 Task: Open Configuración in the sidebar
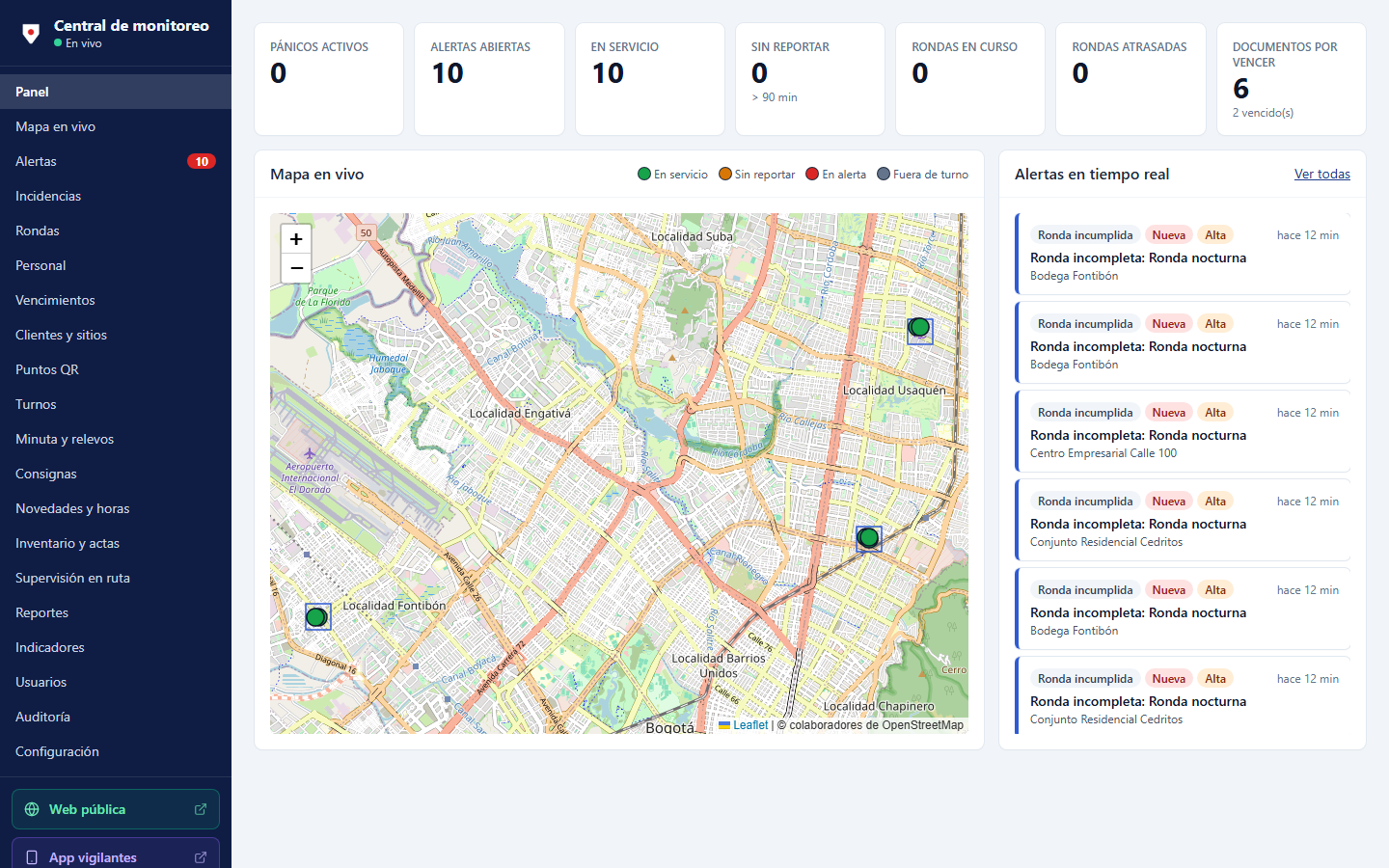[116, 751]
